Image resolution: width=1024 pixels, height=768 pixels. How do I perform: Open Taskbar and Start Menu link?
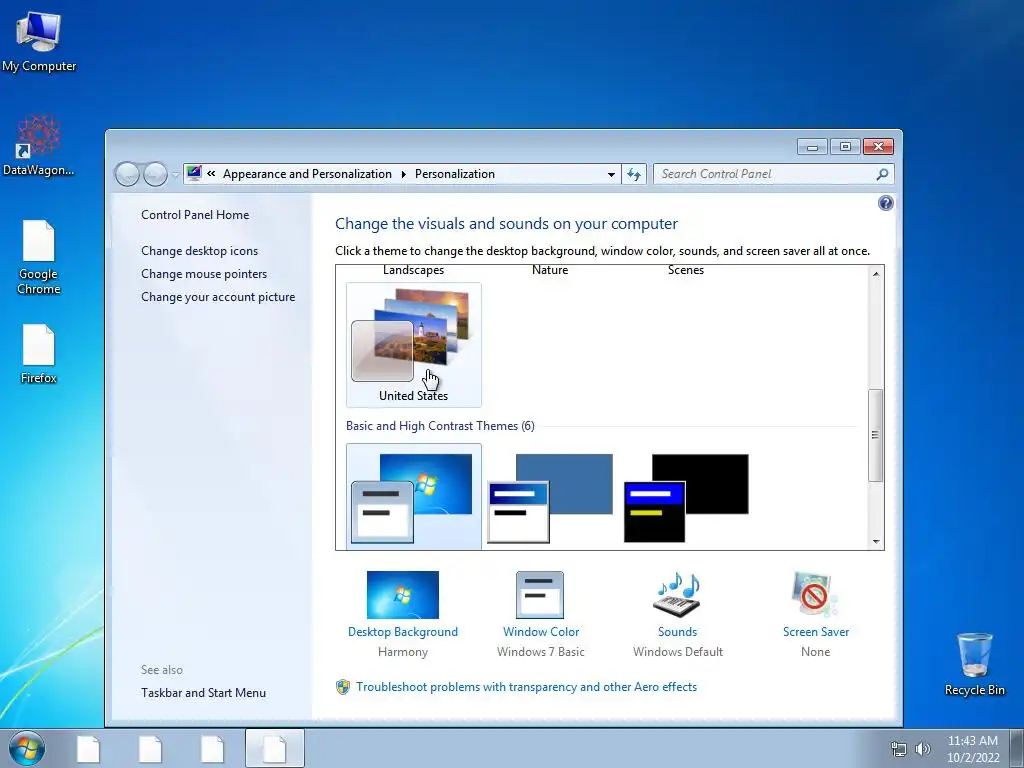[203, 693]
